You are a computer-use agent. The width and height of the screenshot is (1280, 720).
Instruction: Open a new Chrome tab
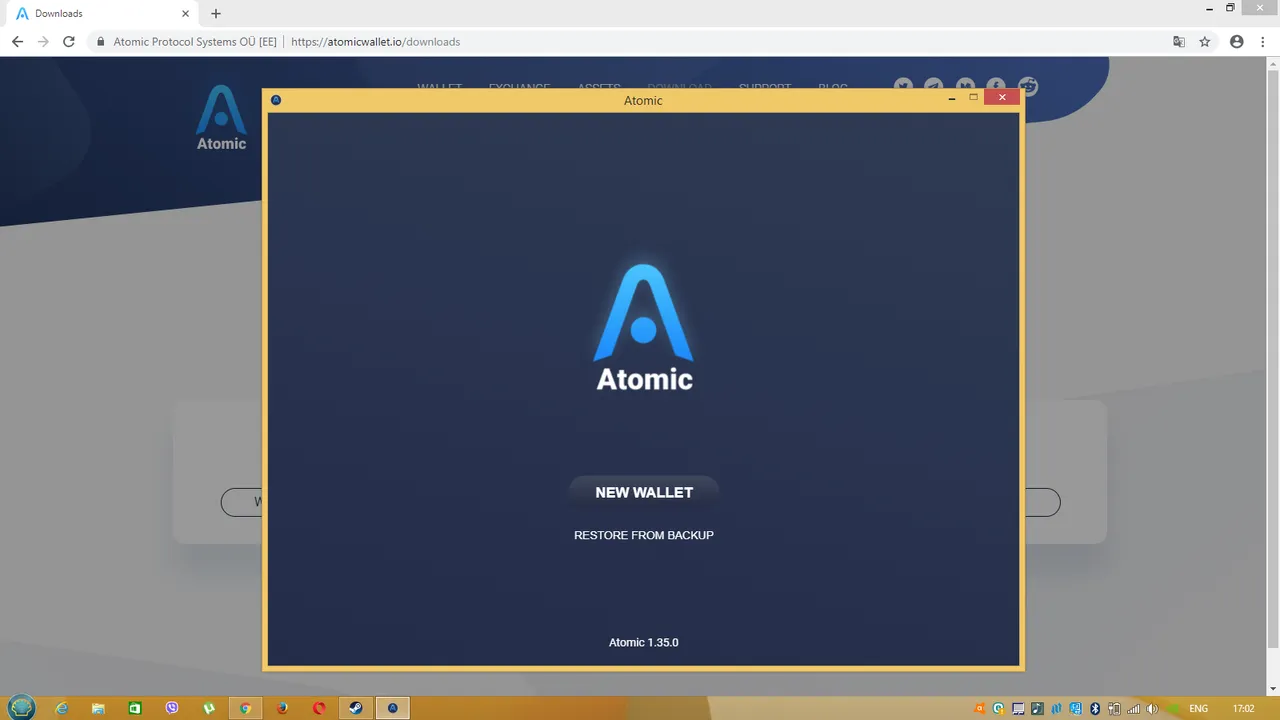point(216,14)
